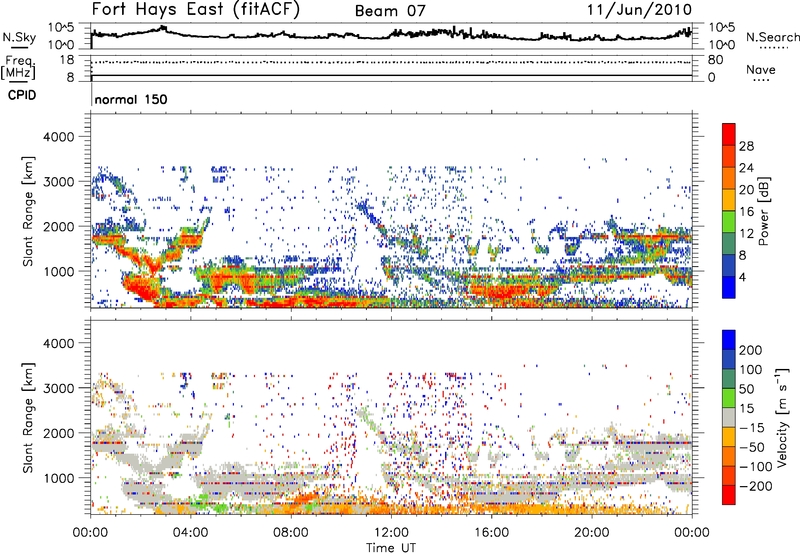Click the '12:00' time axis tick

391,533
